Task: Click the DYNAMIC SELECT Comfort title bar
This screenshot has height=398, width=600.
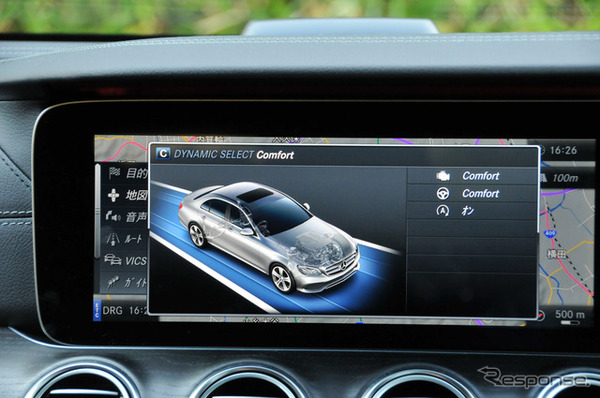Action: 343,155
